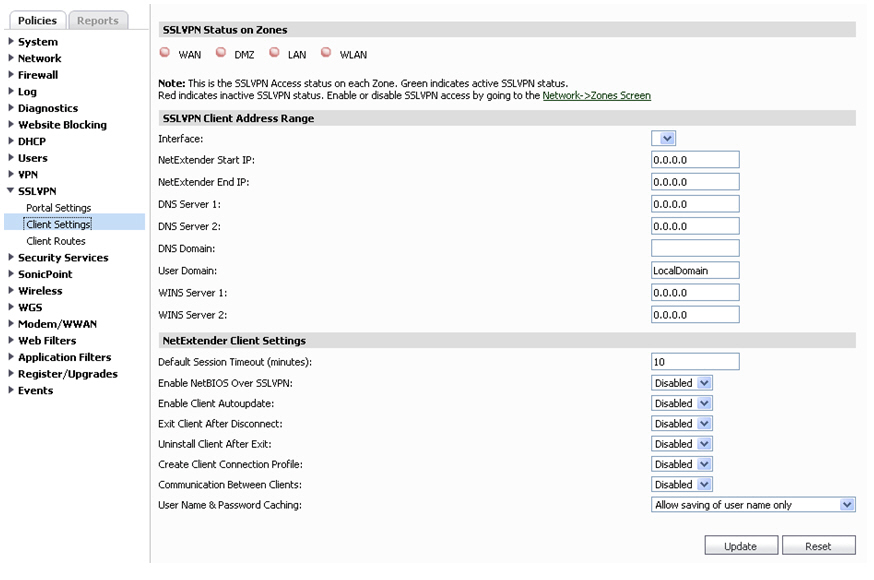Click the DNS Server 1 field
874x580 pixels.
[695, 204]
